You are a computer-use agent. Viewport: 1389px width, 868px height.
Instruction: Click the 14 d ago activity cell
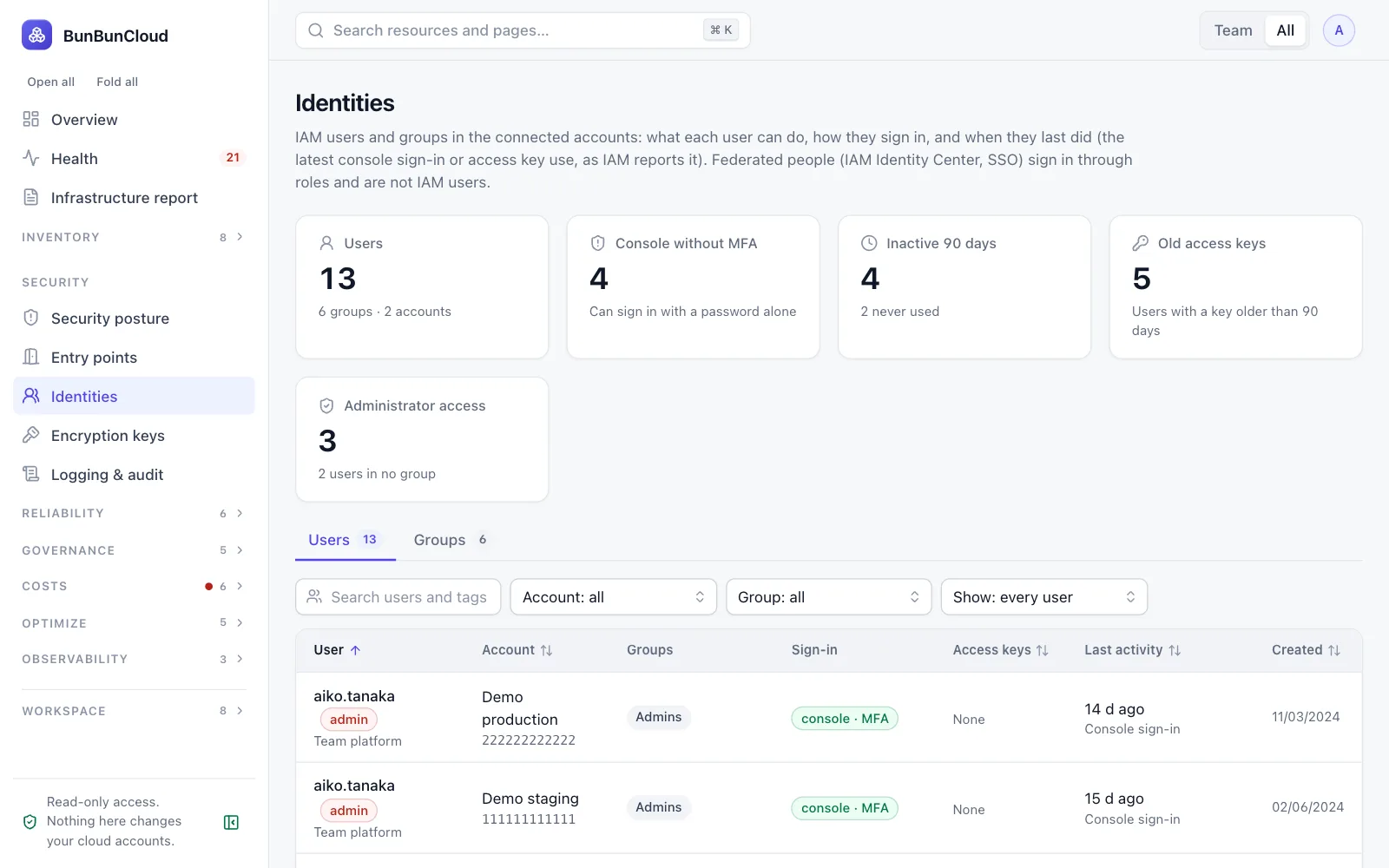click(x=1132, y=718)
